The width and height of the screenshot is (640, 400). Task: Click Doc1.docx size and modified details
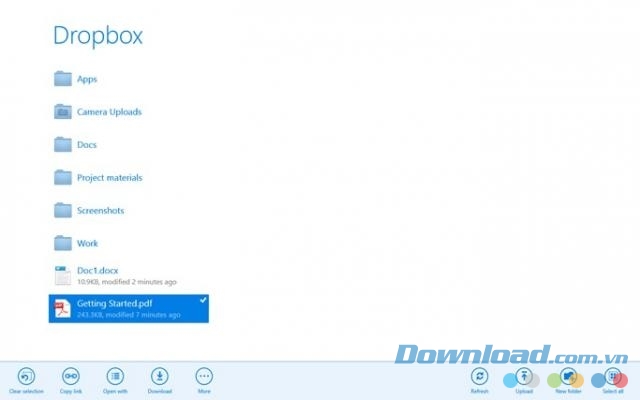point(127,282)
